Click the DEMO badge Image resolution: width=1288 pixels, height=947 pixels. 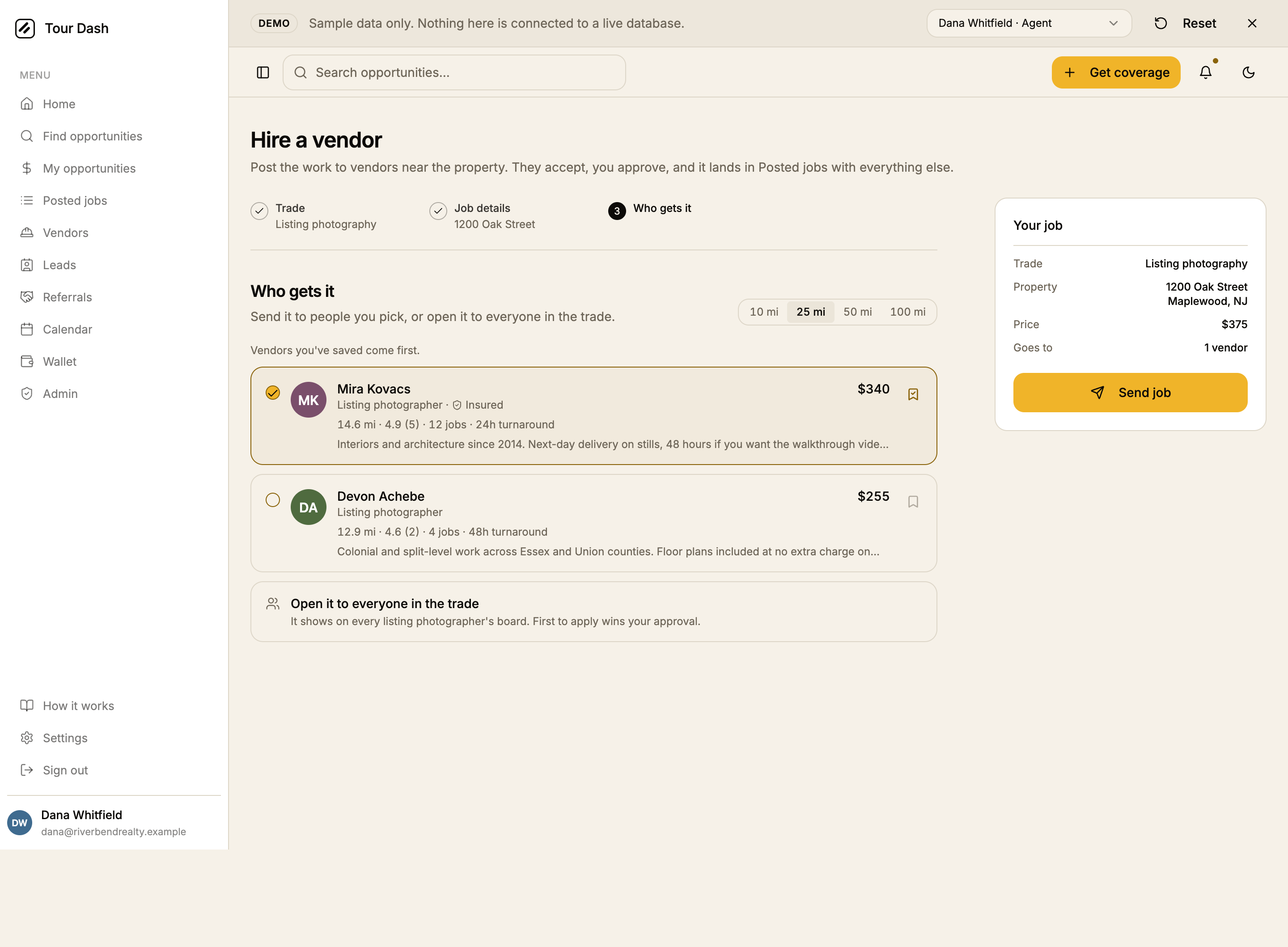point(274,24)
